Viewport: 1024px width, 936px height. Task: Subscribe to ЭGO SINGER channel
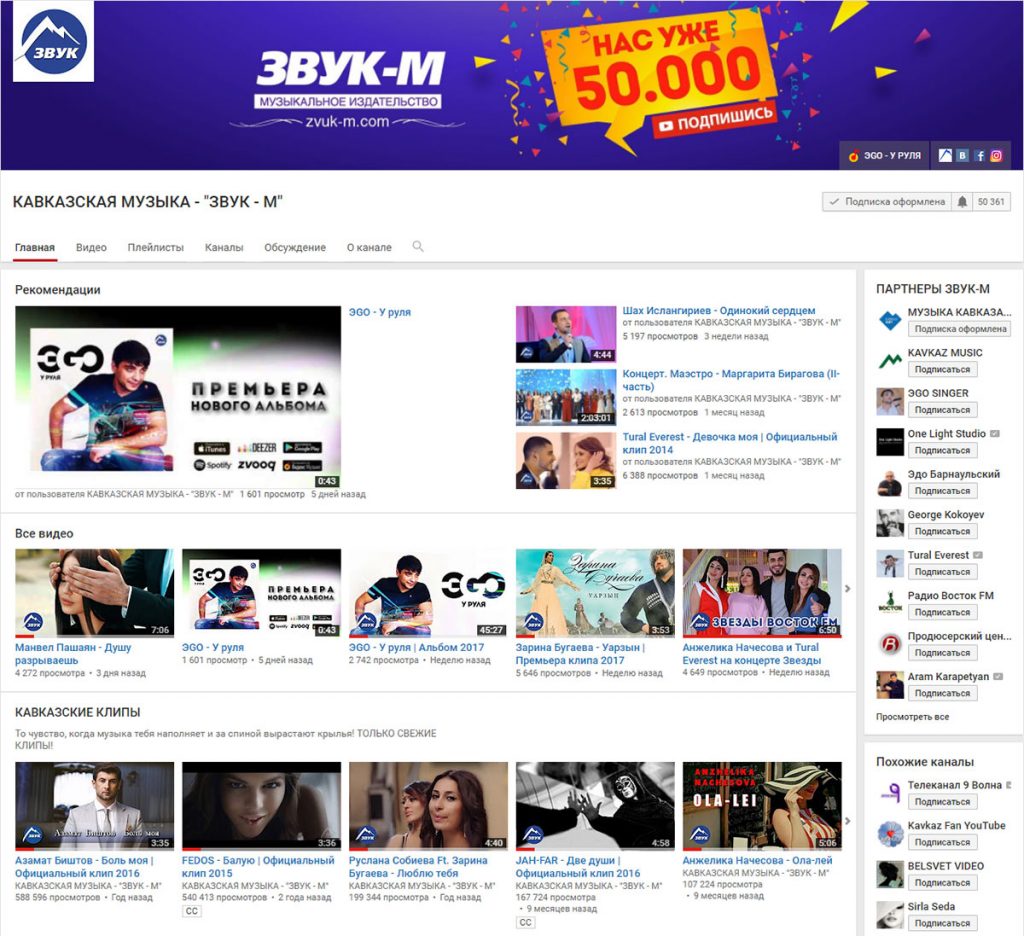942,410
